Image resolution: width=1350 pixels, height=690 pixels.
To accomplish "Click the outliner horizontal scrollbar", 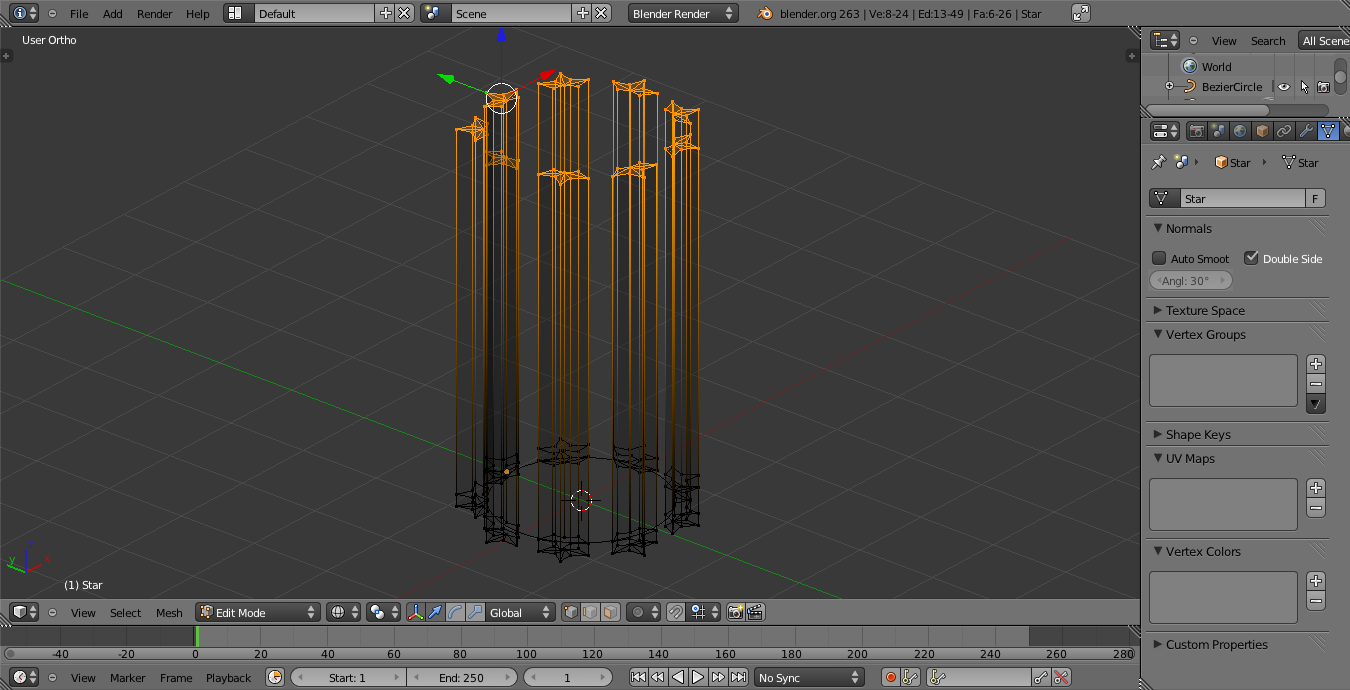I will (1237, 110).
